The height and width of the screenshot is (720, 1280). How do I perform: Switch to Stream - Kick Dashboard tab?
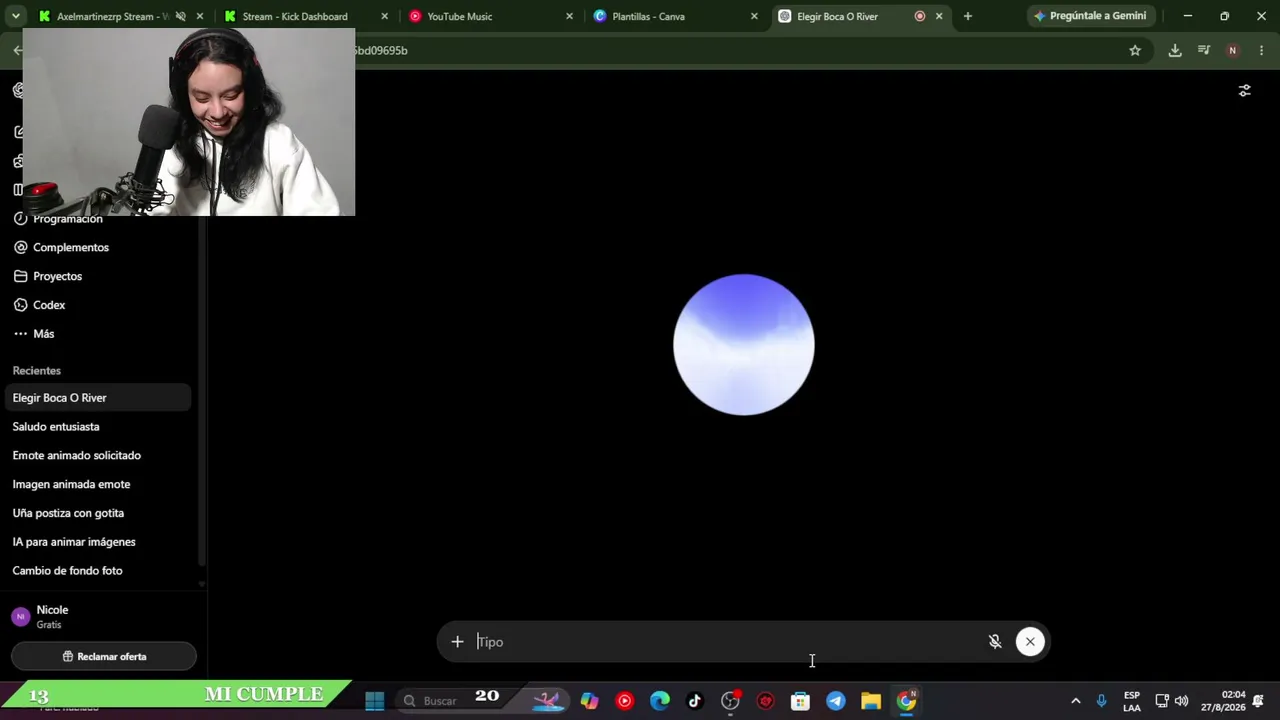click(295, 16)
